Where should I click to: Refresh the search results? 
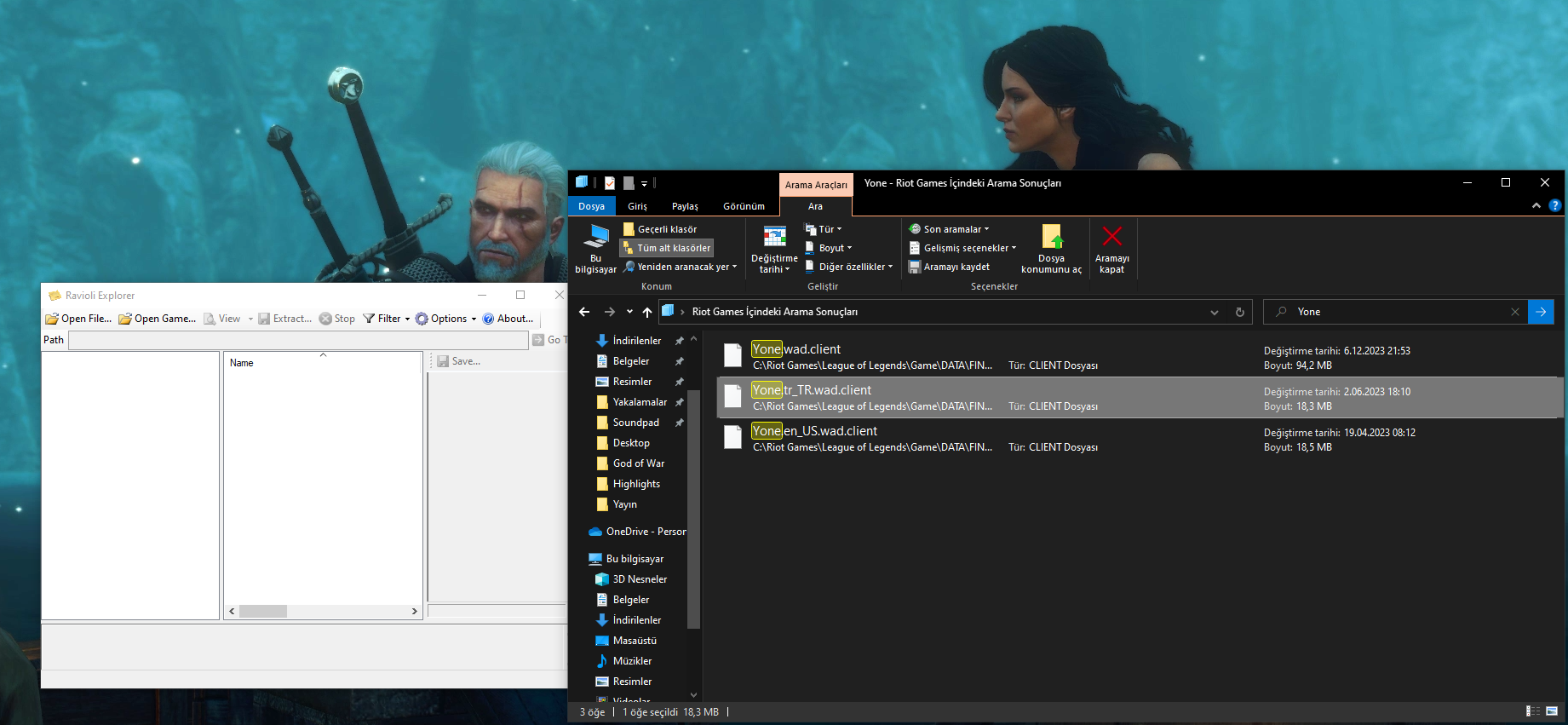point(1240,312)
